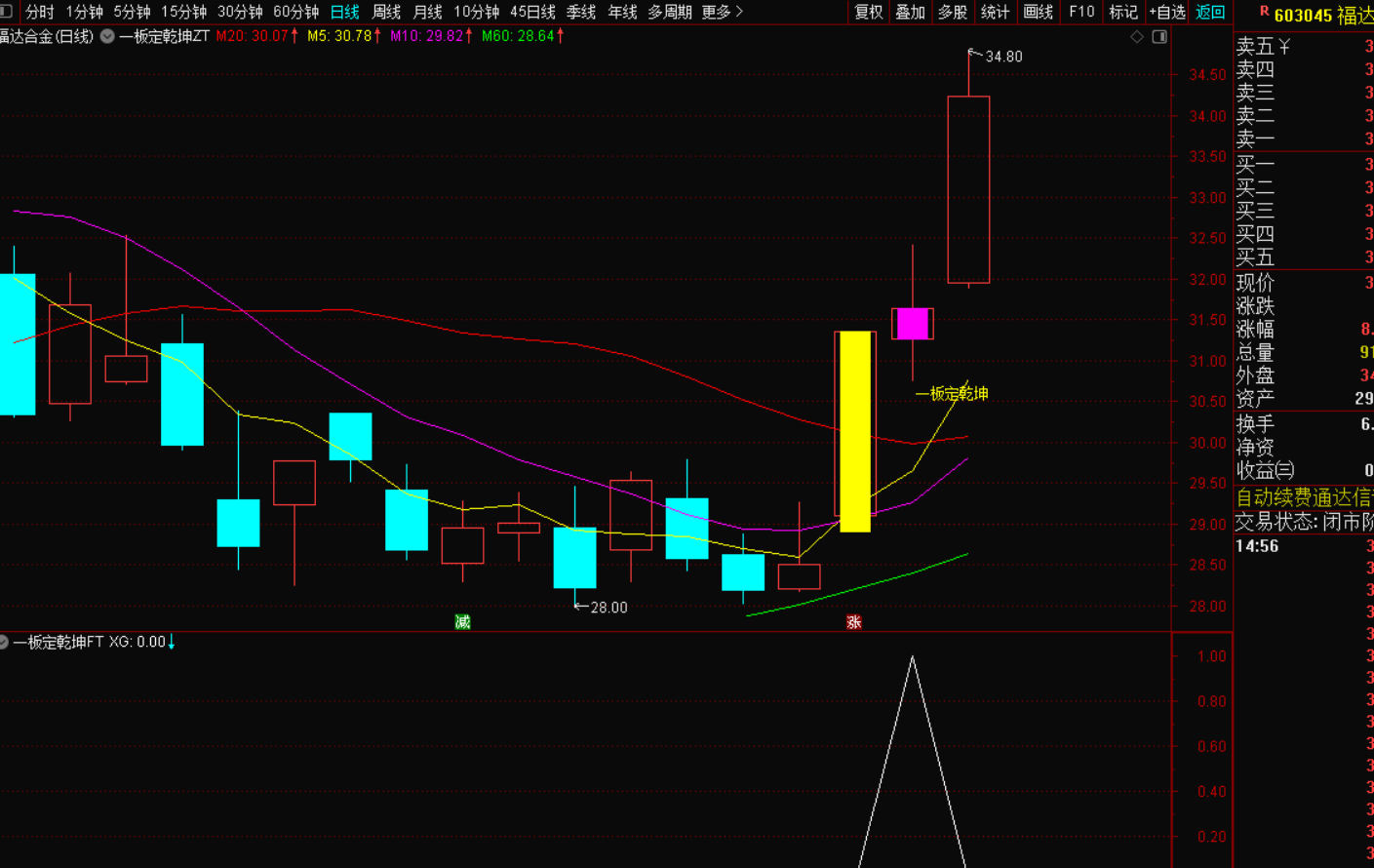The image size is (1374, 868).
Task: Toggle 复权 price adjustment
Action: 868,12
